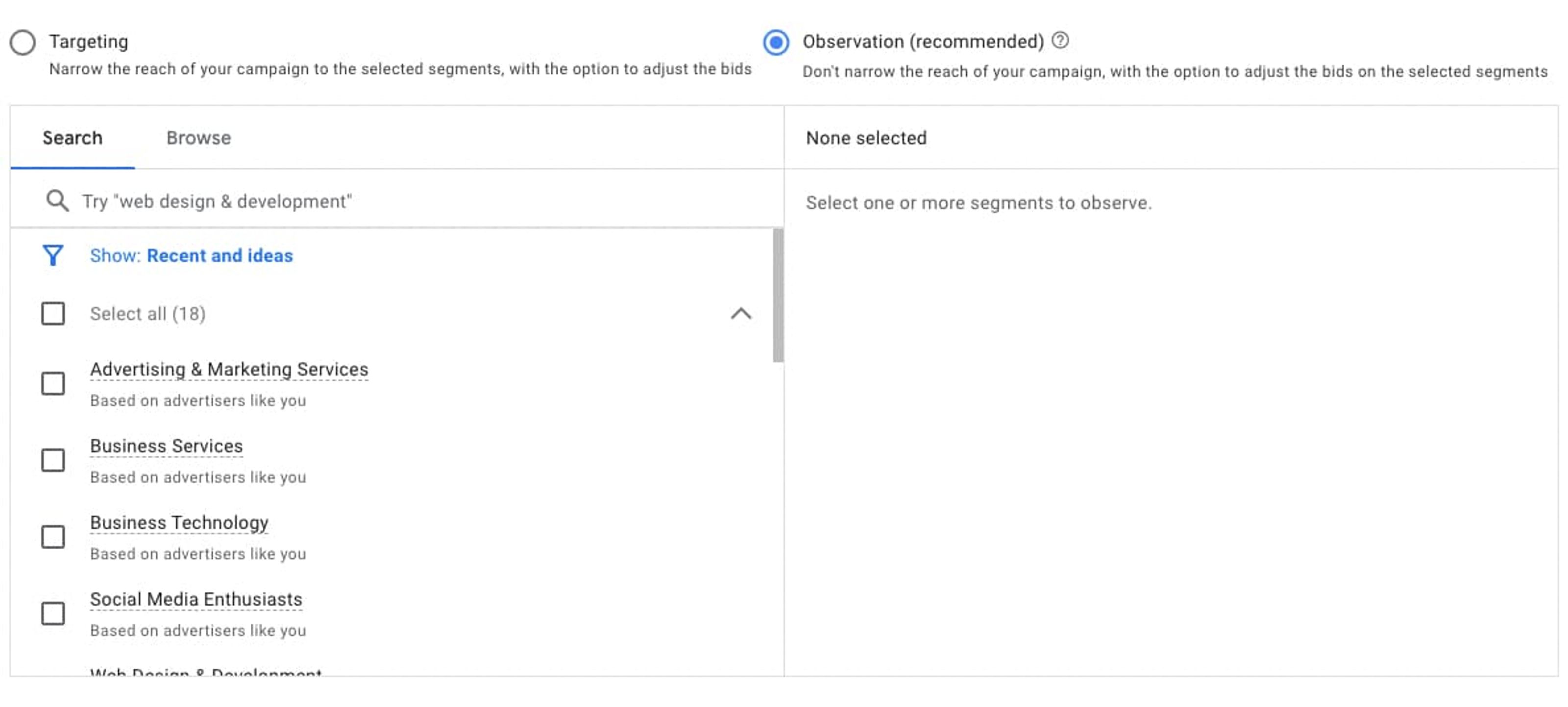Select the Targeting radio button
The height and width of the screenshot is (707, 1568).
(23, 43)
